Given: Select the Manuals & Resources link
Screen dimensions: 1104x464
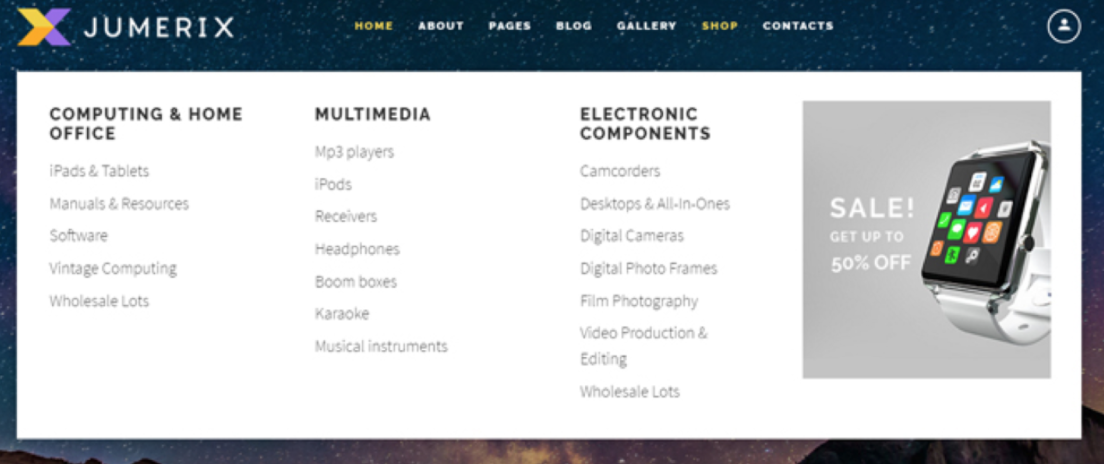Looking at the screenshot, I should point(119,204).
